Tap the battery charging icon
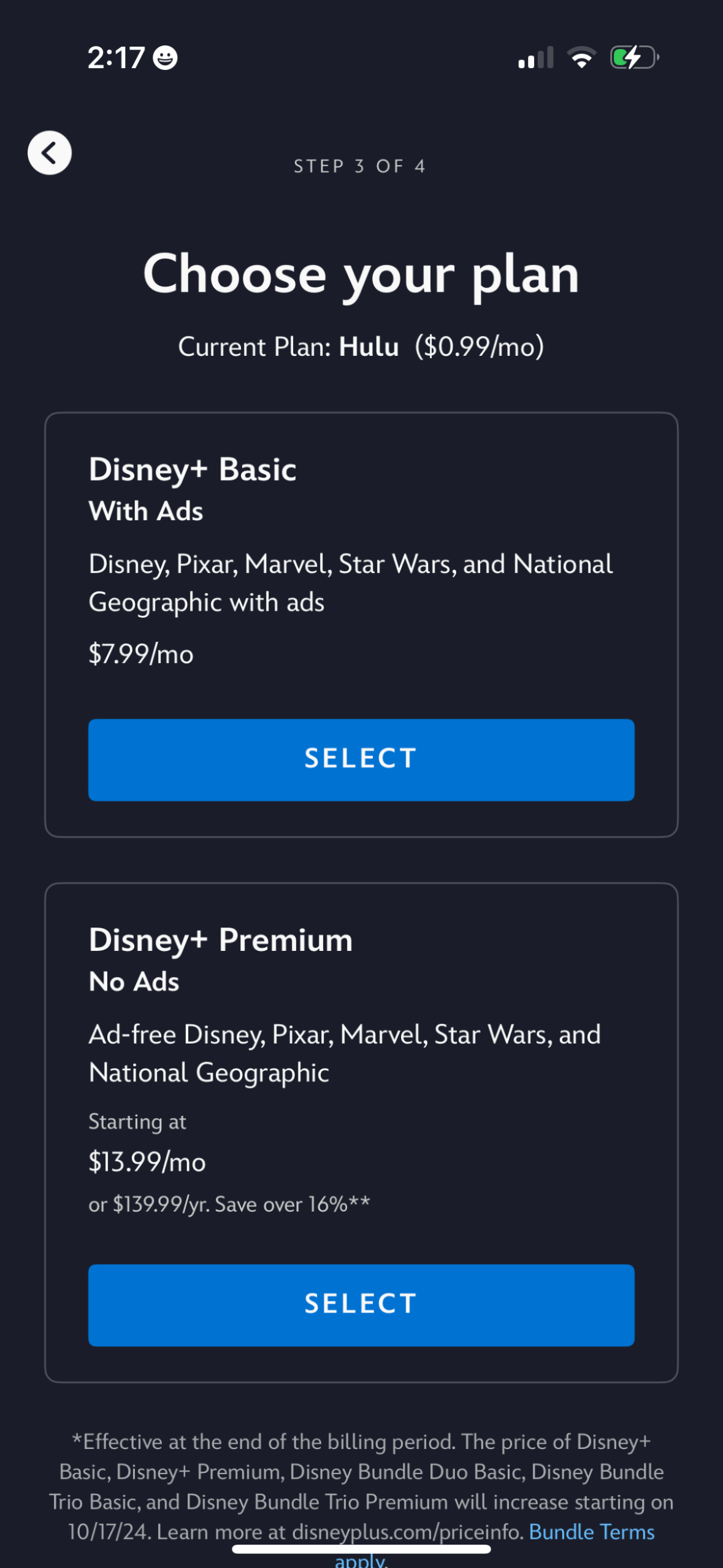This screenshot has height=1568, width=723. tap(634, 58)
